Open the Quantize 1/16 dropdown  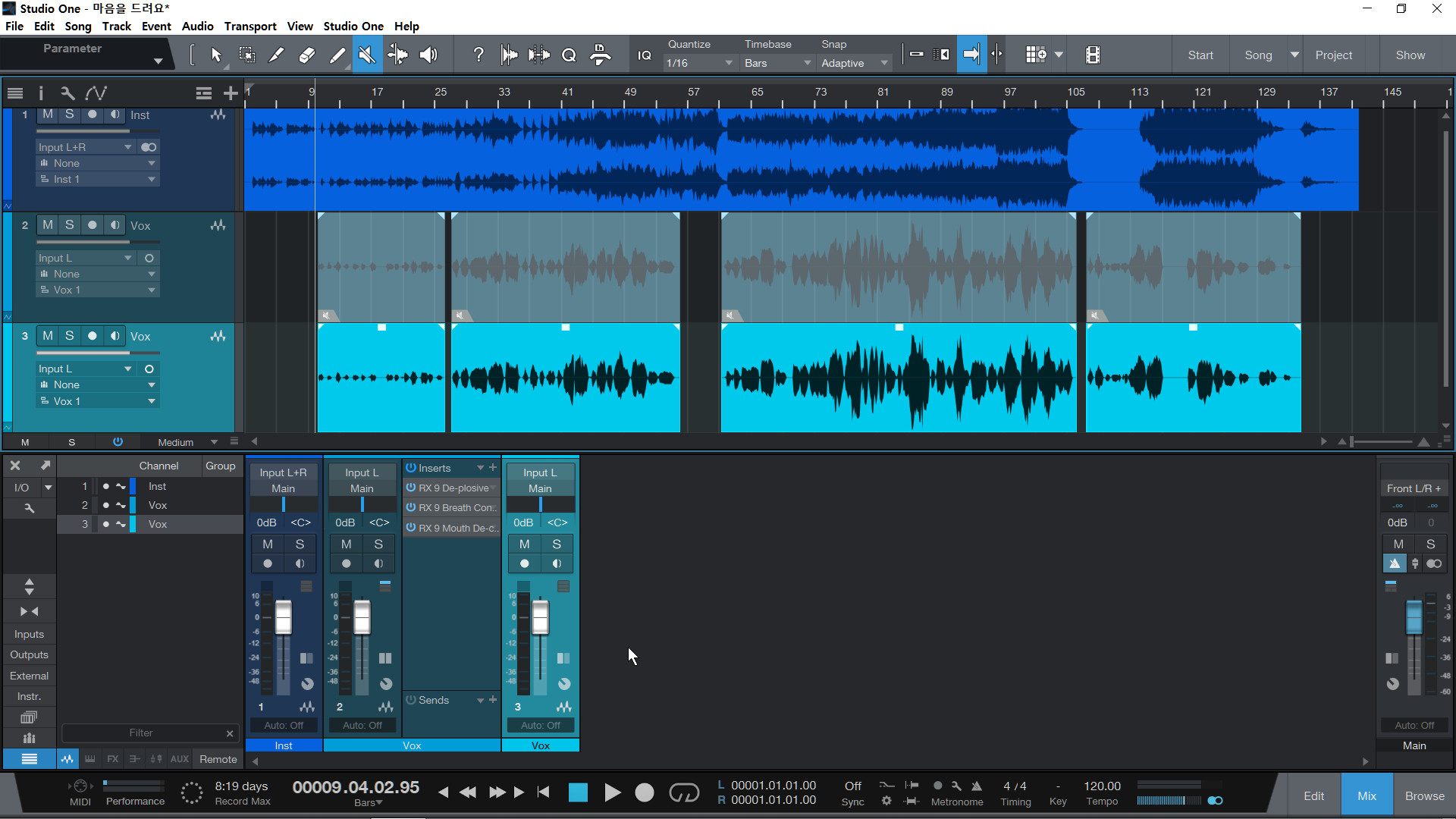coord(699,63)
